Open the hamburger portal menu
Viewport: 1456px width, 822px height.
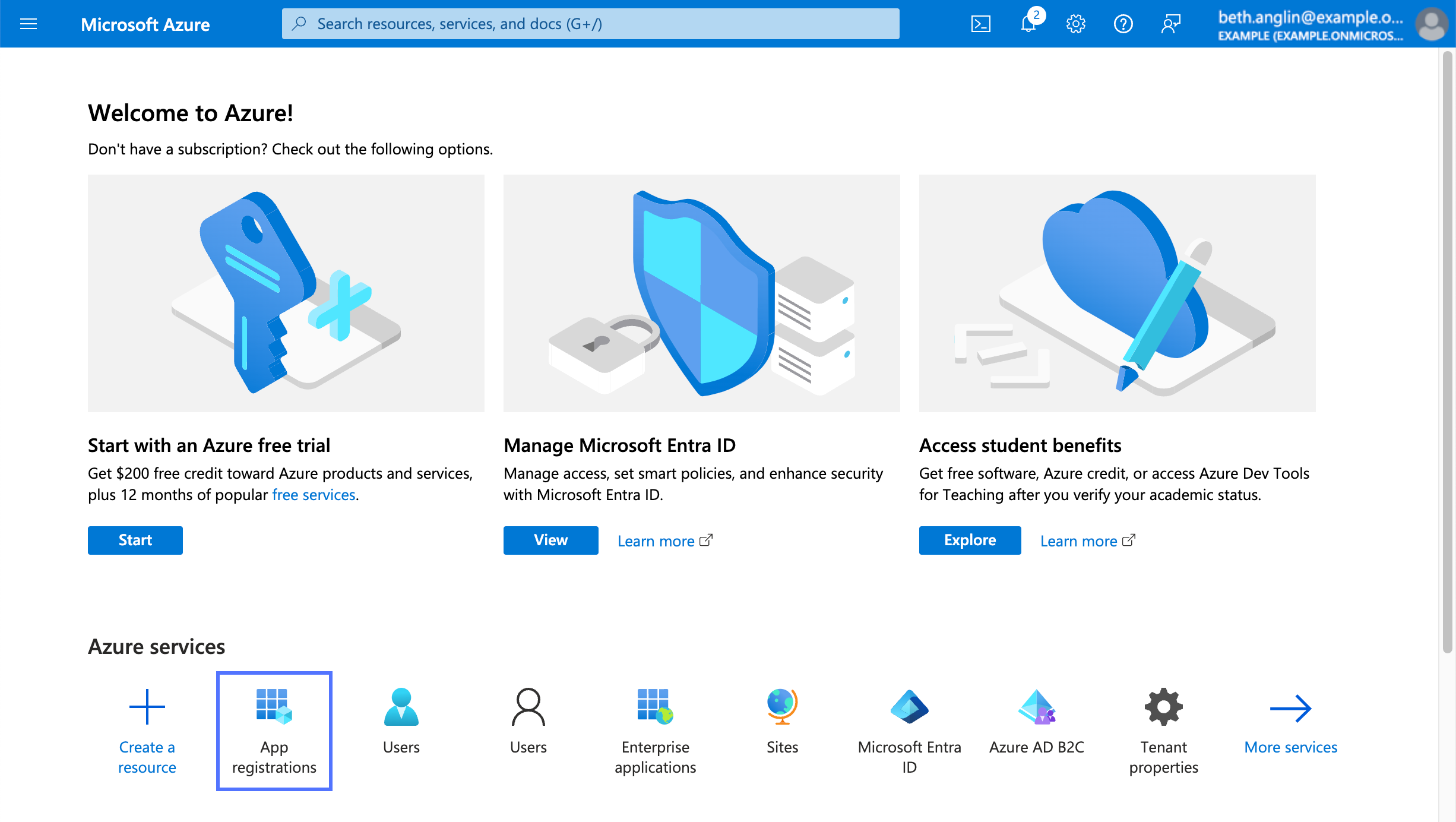pyautogui.click(x=29, y=24)
